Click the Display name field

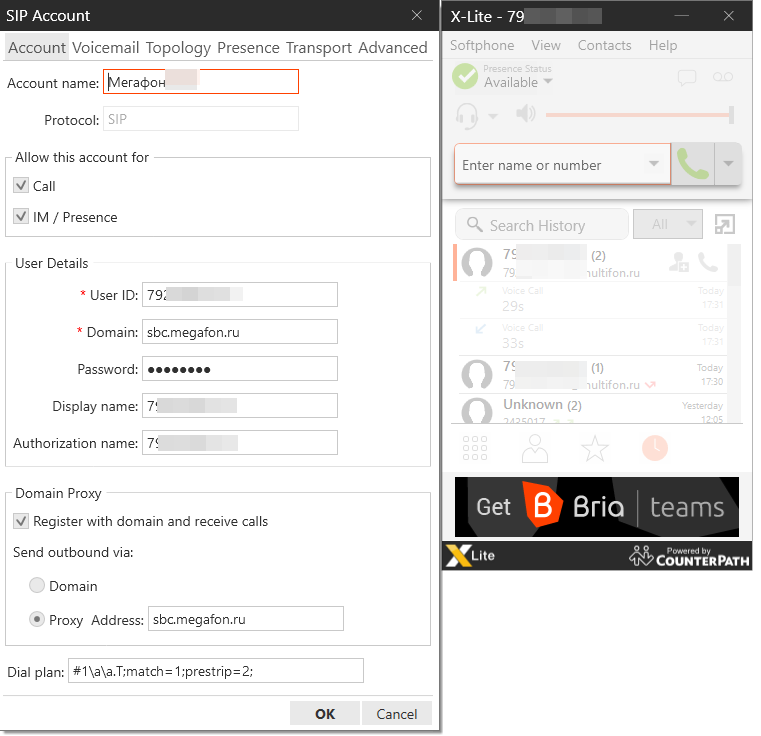(x=240, y=405)
